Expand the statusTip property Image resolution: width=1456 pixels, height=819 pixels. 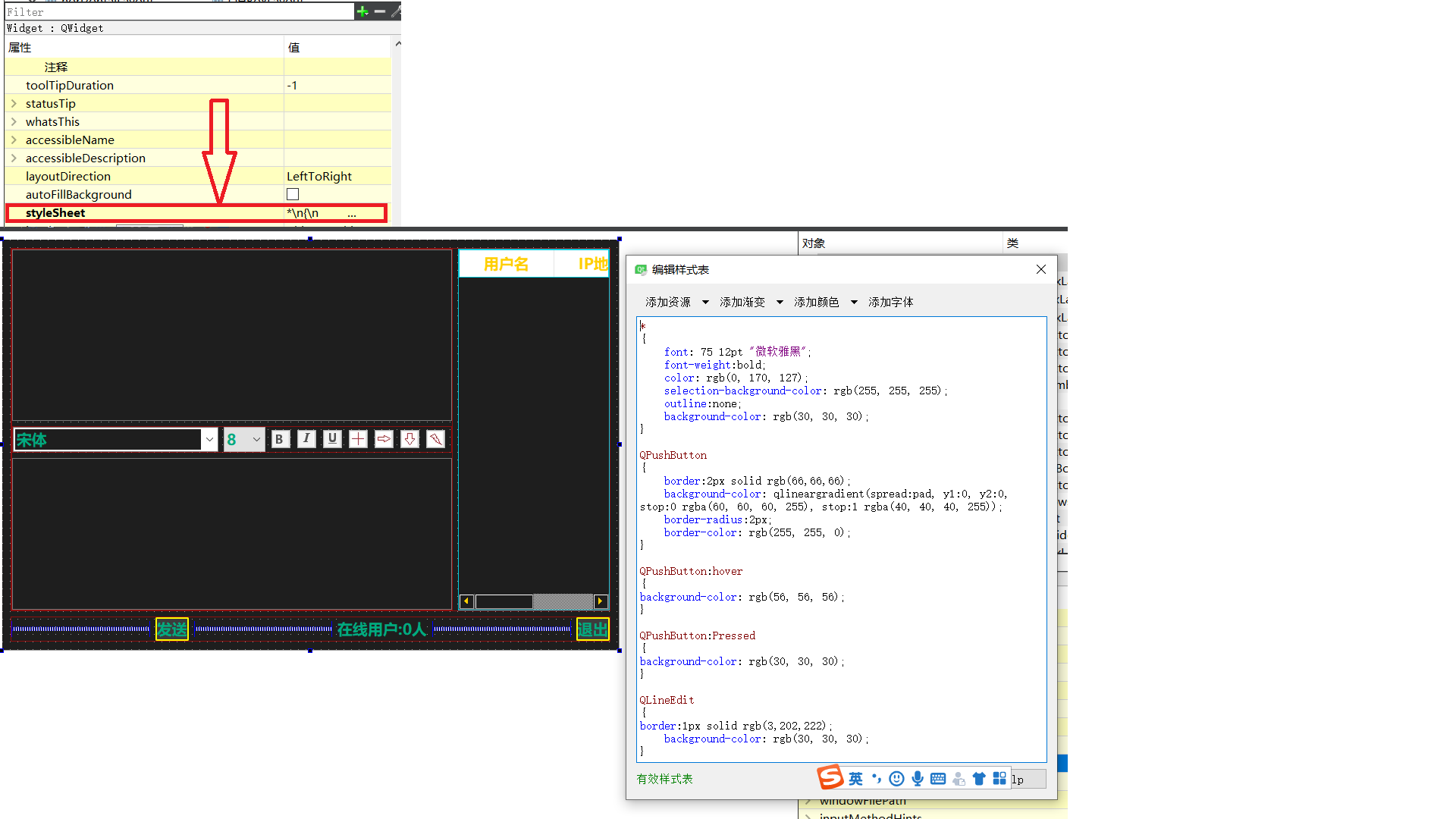click(x=14, y=104)
